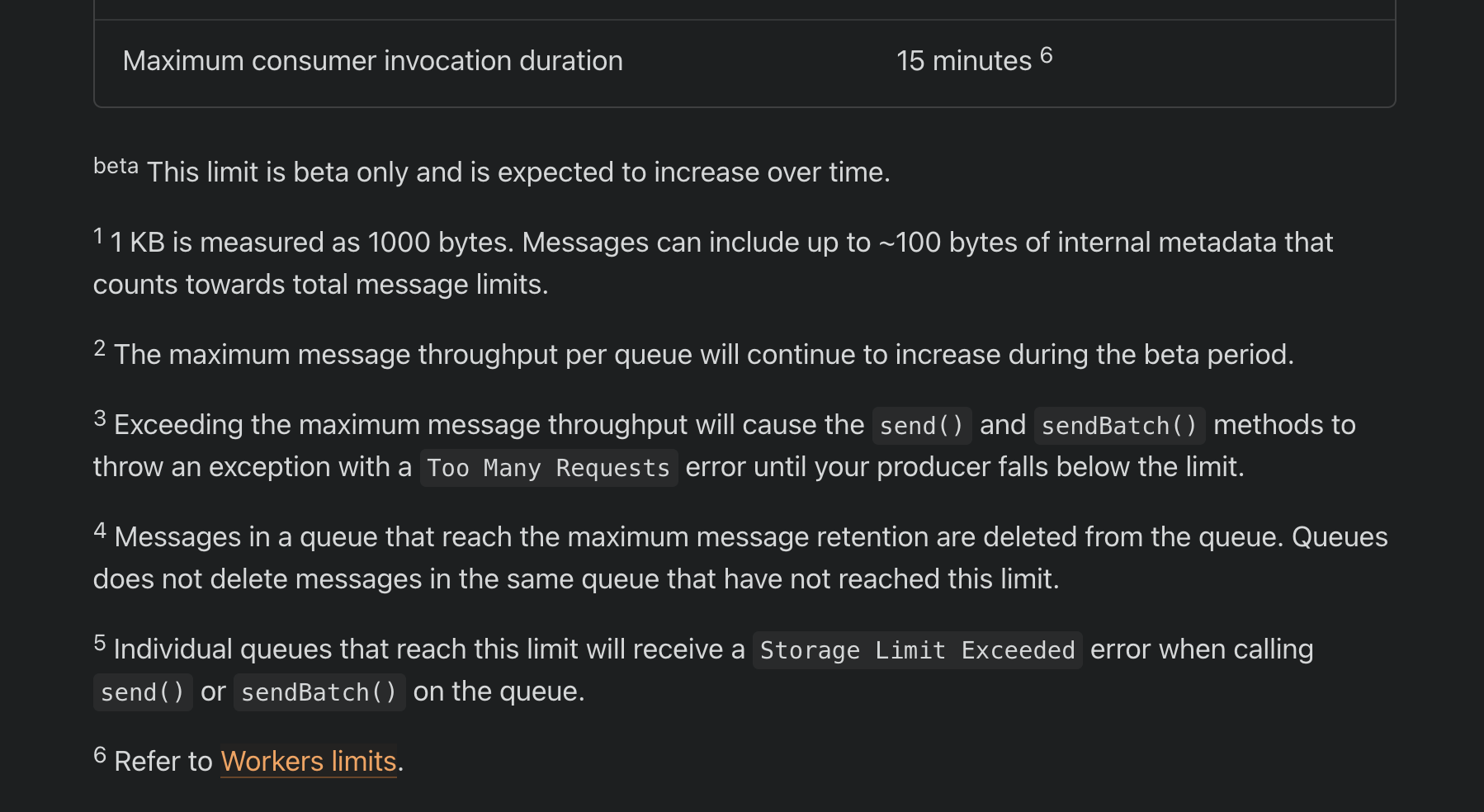Click sendBatch() code before "methods to"

(x=1118, y=426)
